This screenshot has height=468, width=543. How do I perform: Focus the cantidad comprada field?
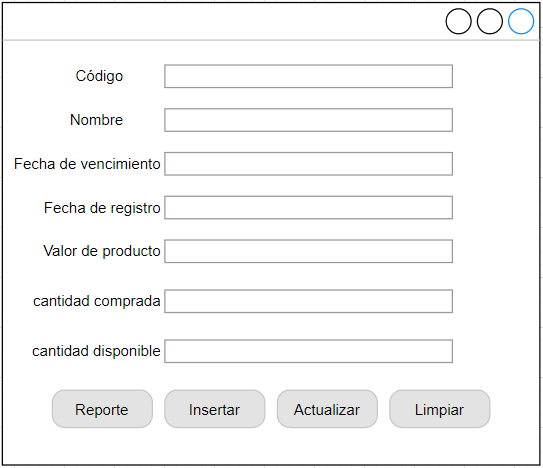pyautogui.click(x=308, y=301)
